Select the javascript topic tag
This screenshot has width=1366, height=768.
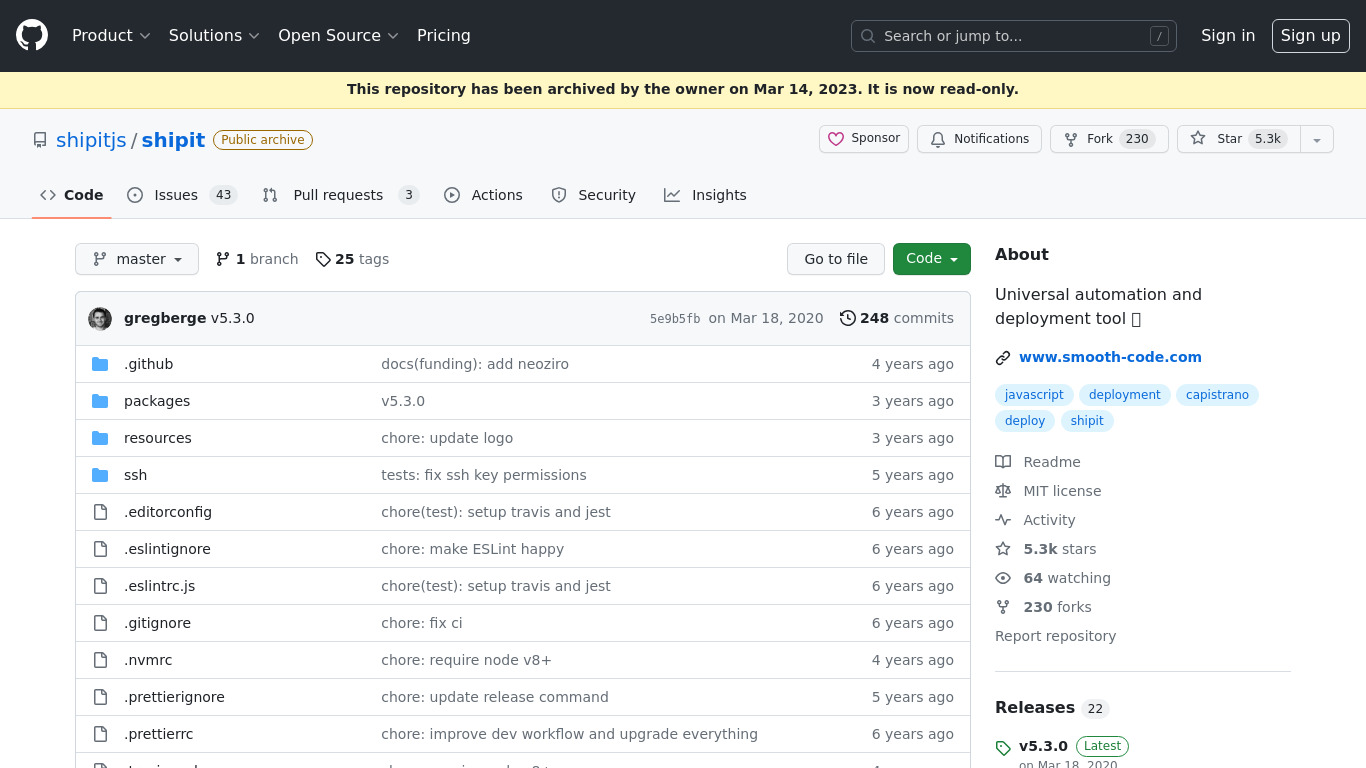[x=1034, y=395]
